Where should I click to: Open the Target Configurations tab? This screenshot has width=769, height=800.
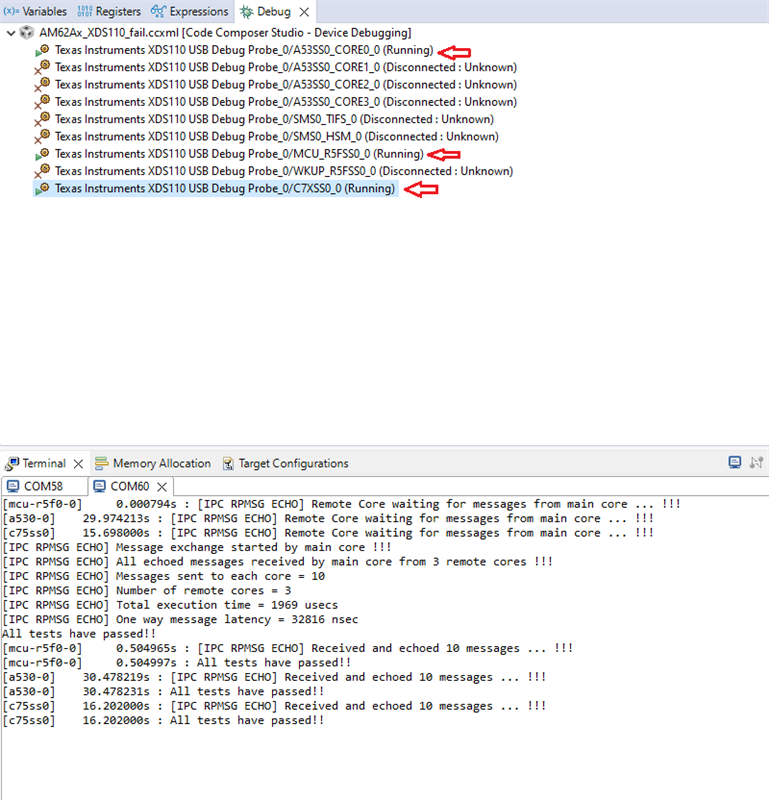coord(286,463)
